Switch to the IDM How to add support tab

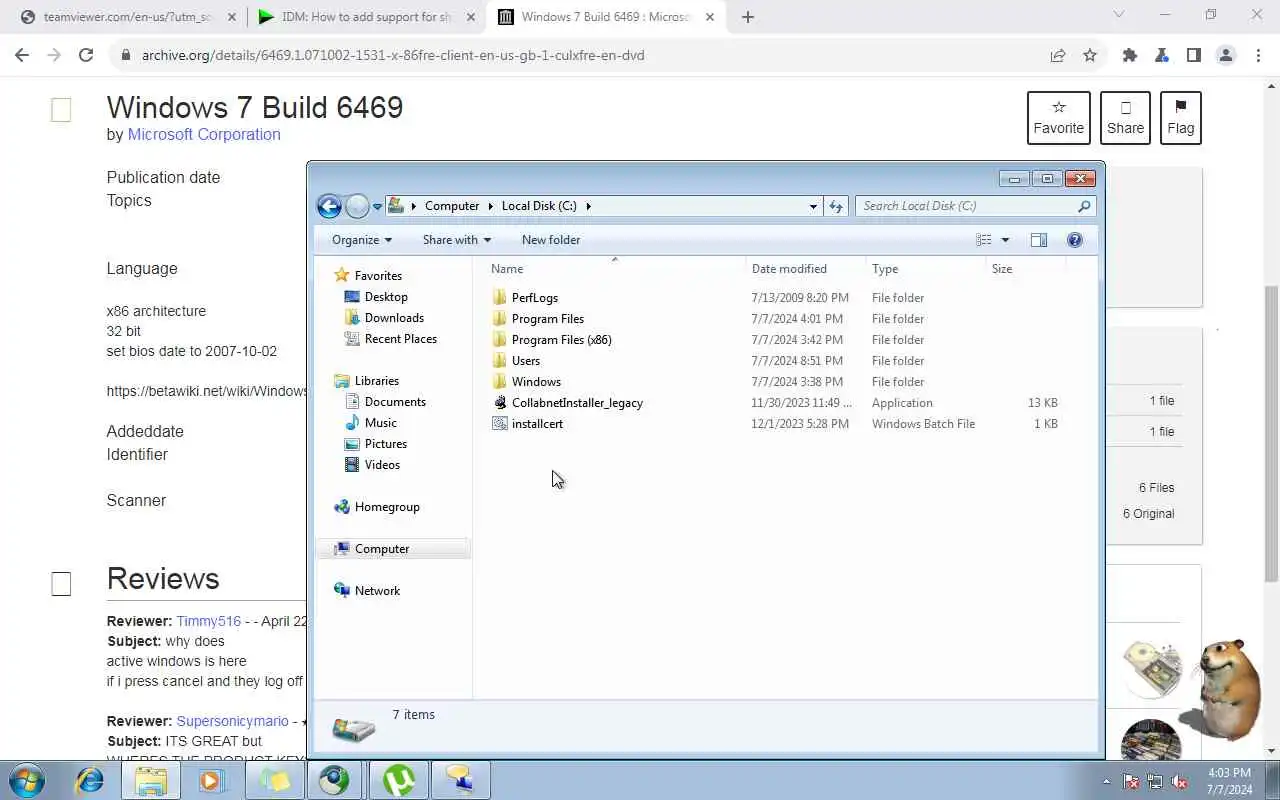366,17
